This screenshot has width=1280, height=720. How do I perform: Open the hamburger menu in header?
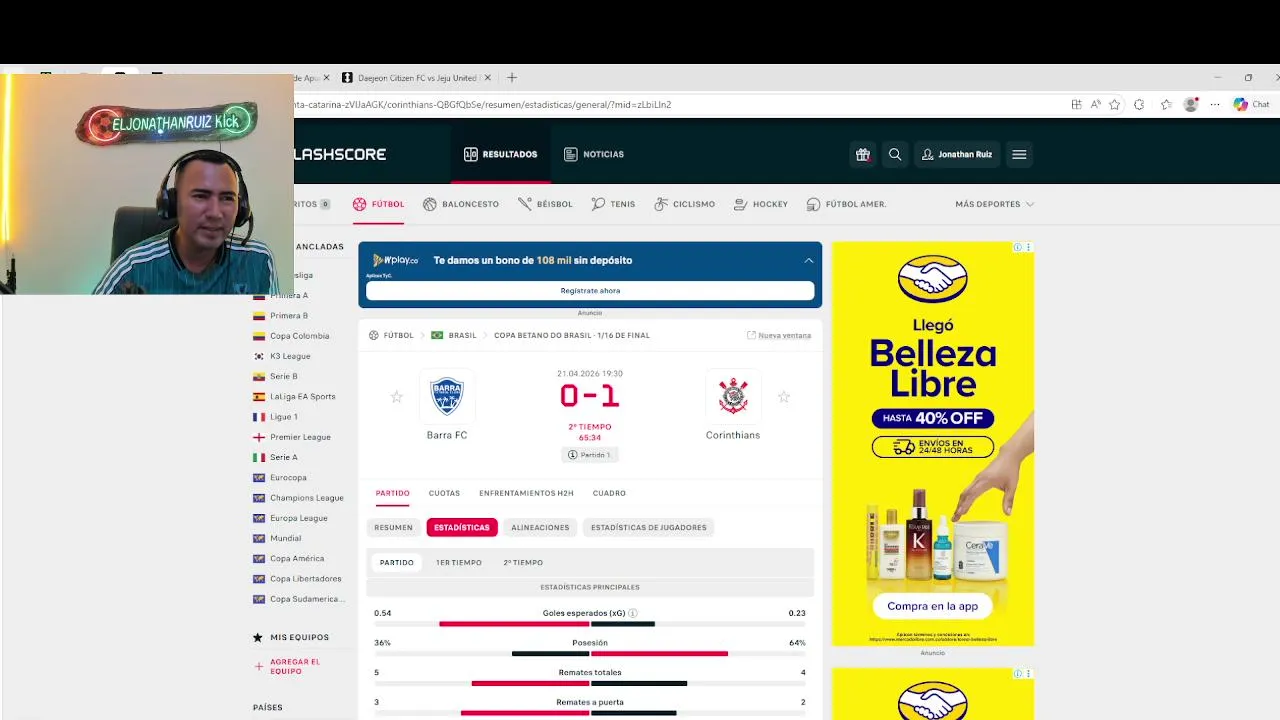click(x=1019, y=154)
